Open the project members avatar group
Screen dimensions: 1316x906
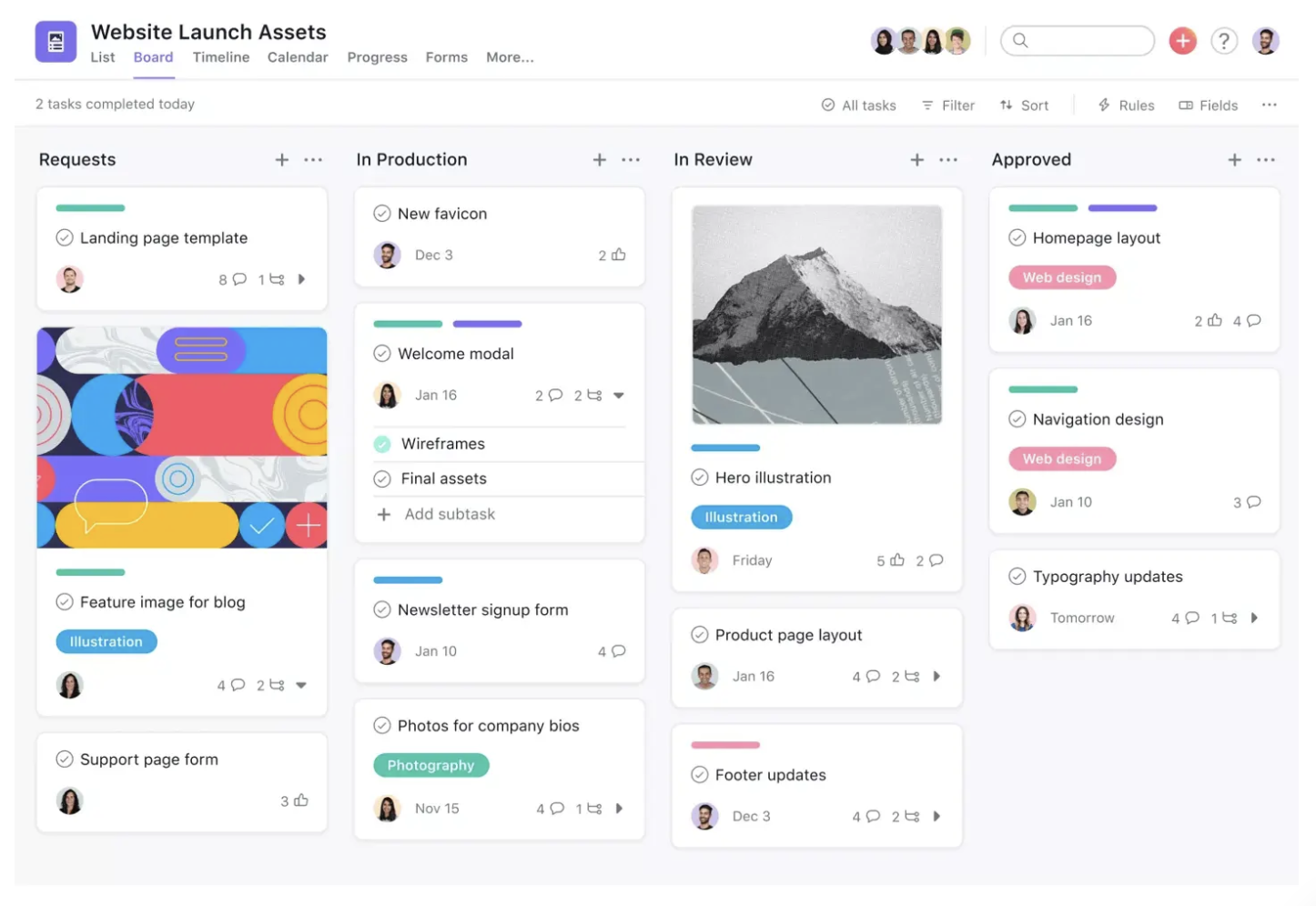(x=921, y=41)
